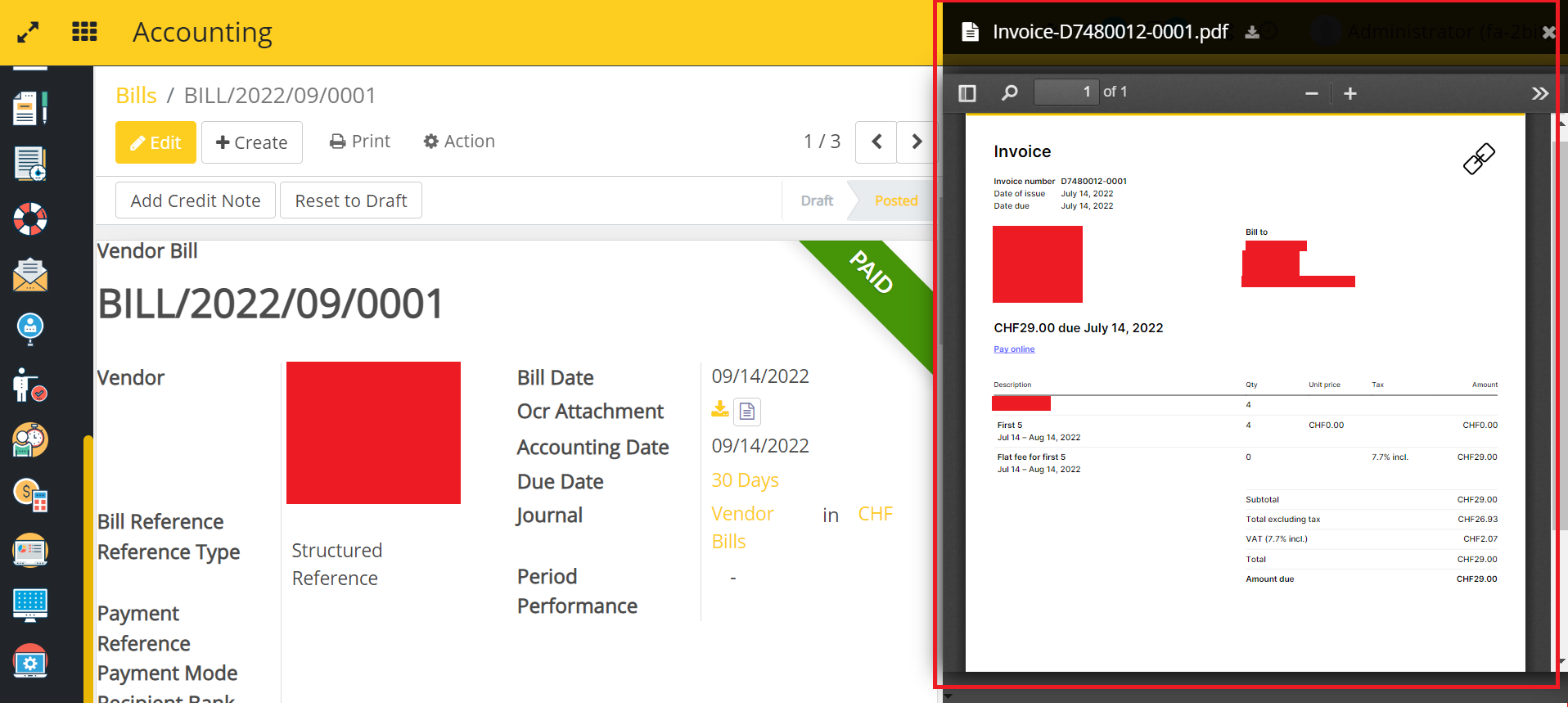Open the CHF currency link

[875, 514]
